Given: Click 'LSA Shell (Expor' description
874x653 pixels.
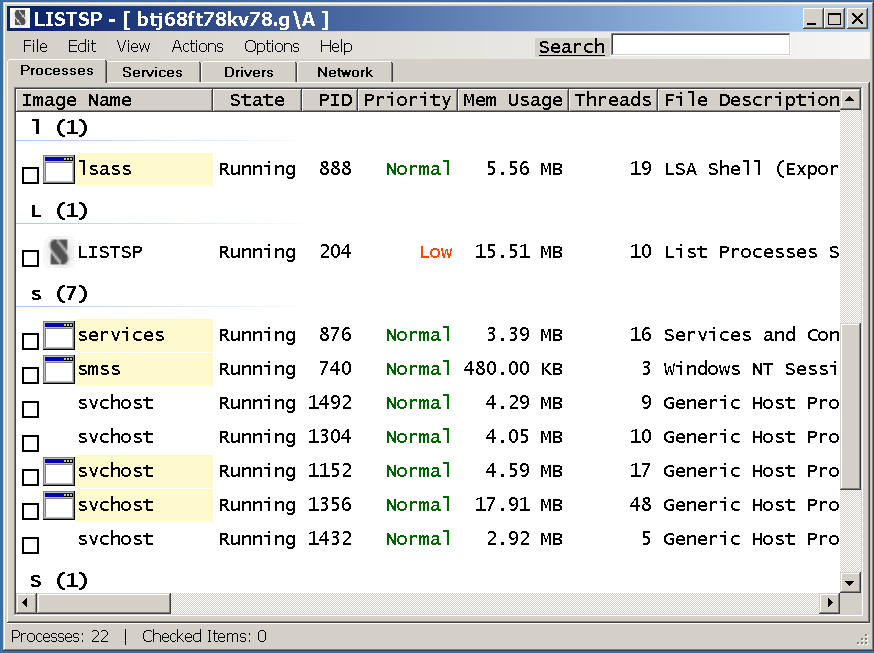Looking at the screenshot, I should [751, 169].
